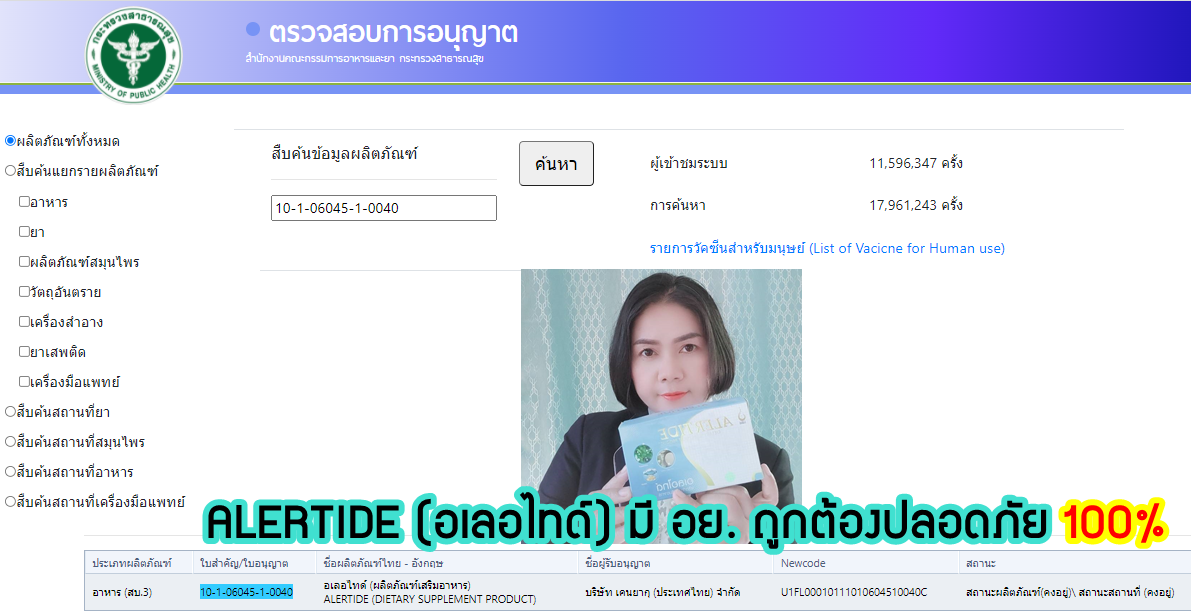Check the วัตถุอันตราย checkbox
This screenshot has height=616, width=1191.
coord(24,292)
